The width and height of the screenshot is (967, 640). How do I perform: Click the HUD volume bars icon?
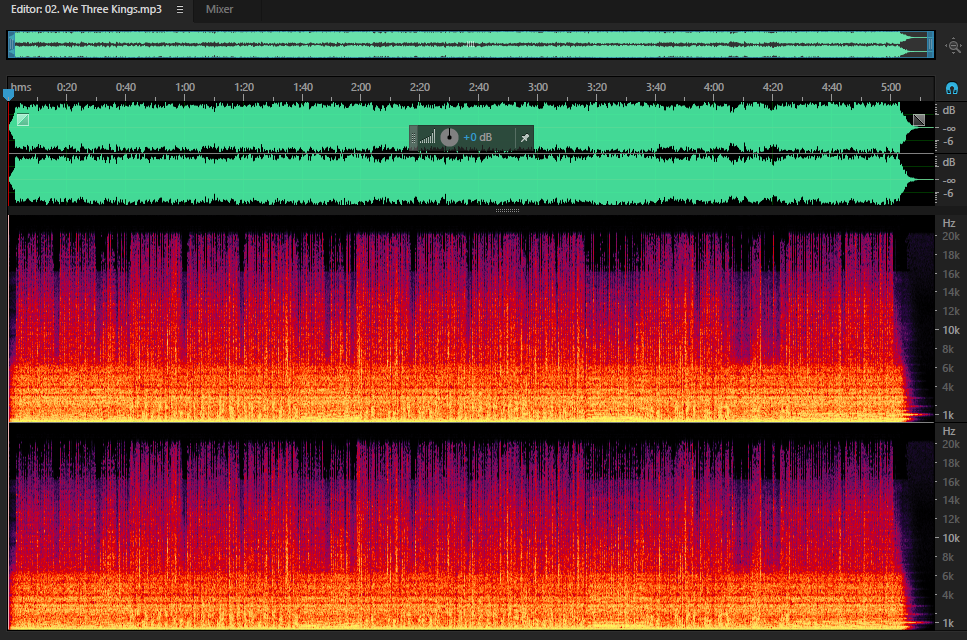point(427,137)
